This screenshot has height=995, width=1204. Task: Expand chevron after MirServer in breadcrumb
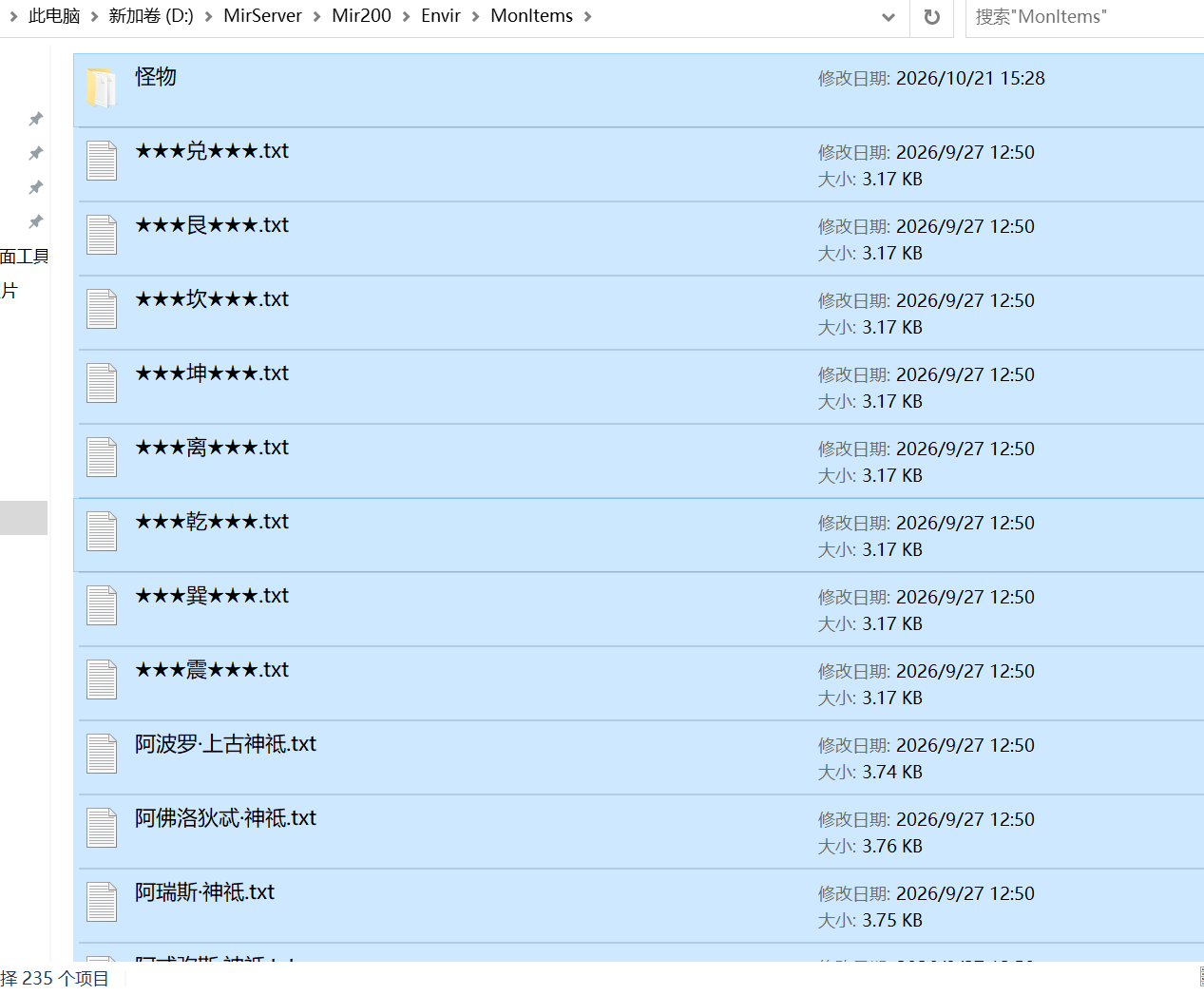coord(317,17)
